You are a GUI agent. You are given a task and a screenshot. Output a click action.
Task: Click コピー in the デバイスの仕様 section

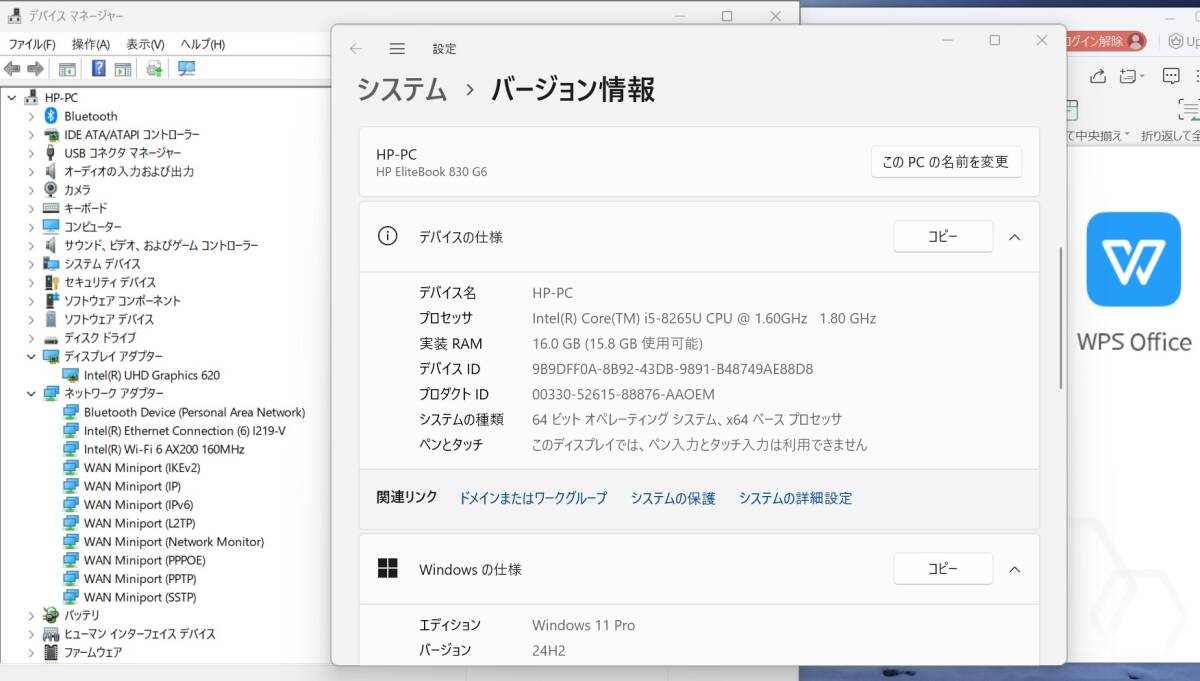tap(943, 236)
